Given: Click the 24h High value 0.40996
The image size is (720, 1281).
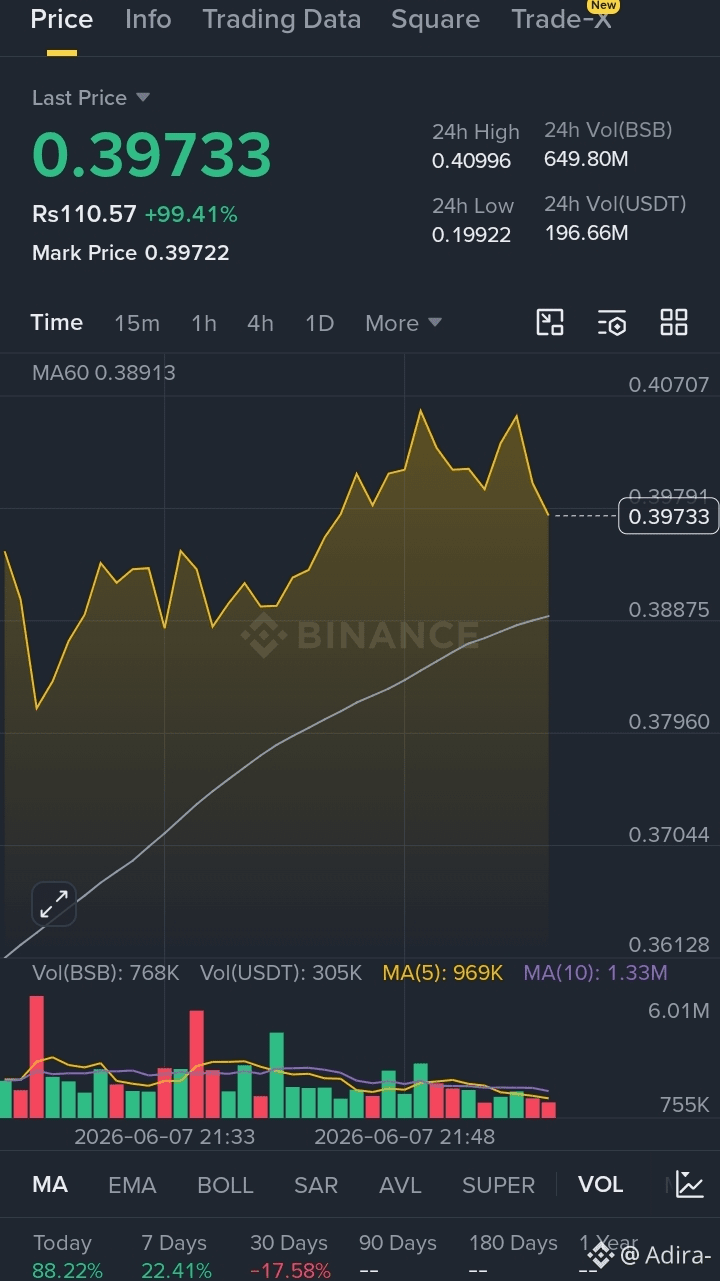Looking at the screenshot, I should 471,161.
